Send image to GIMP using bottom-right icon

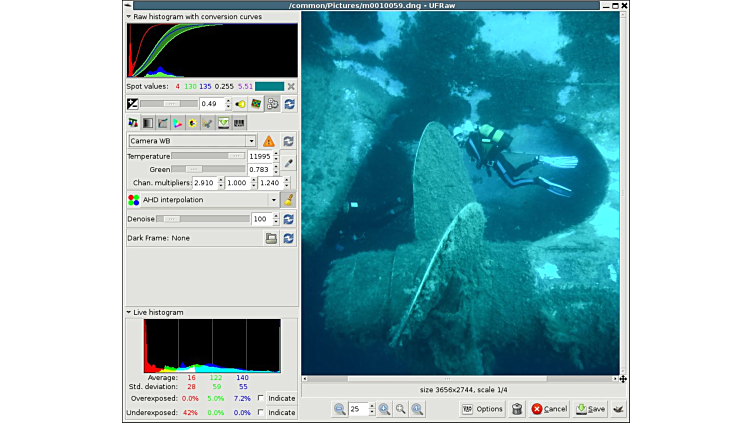[x=618, y=409]
